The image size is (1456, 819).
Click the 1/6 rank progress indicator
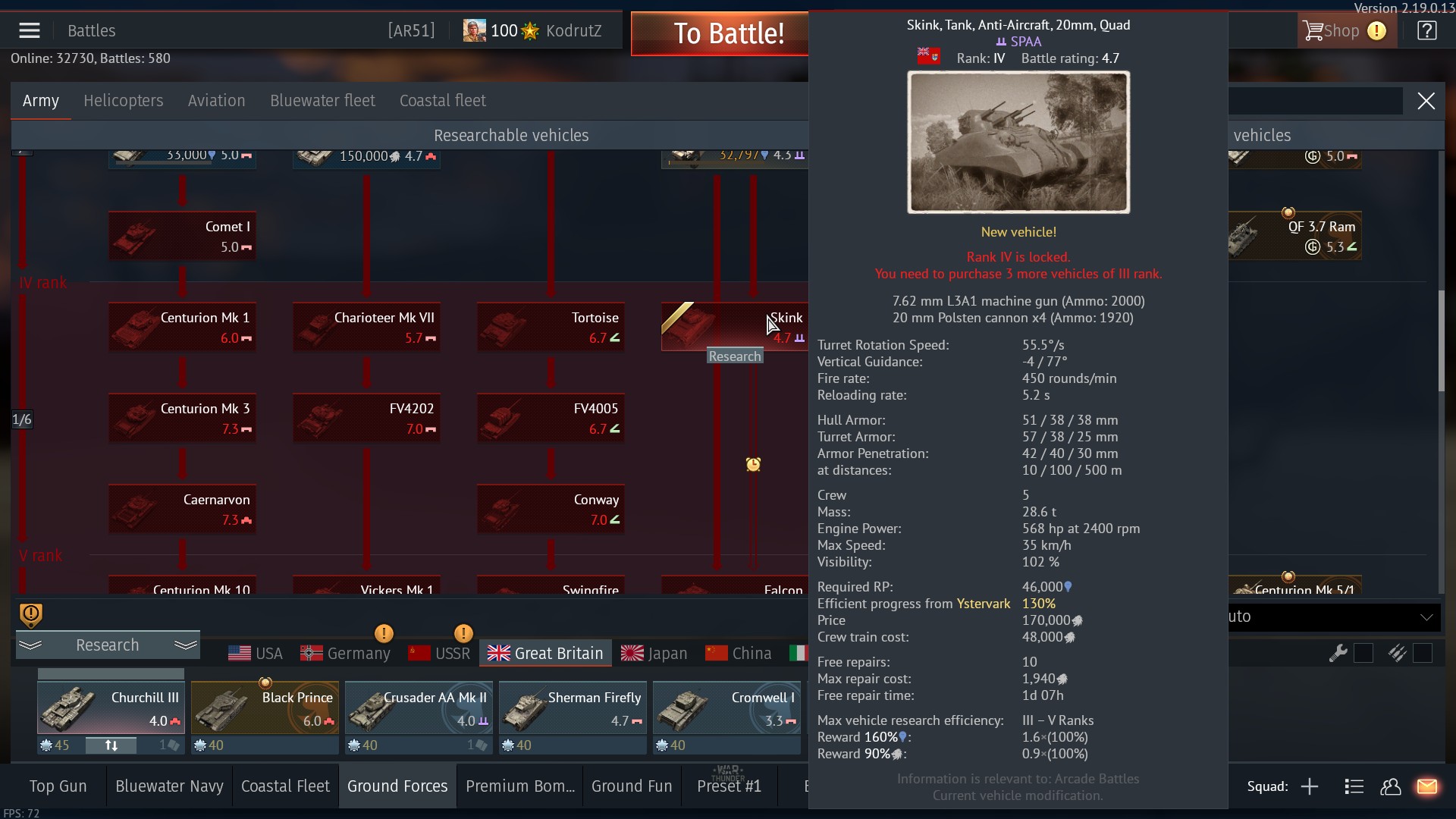point(22,419)
